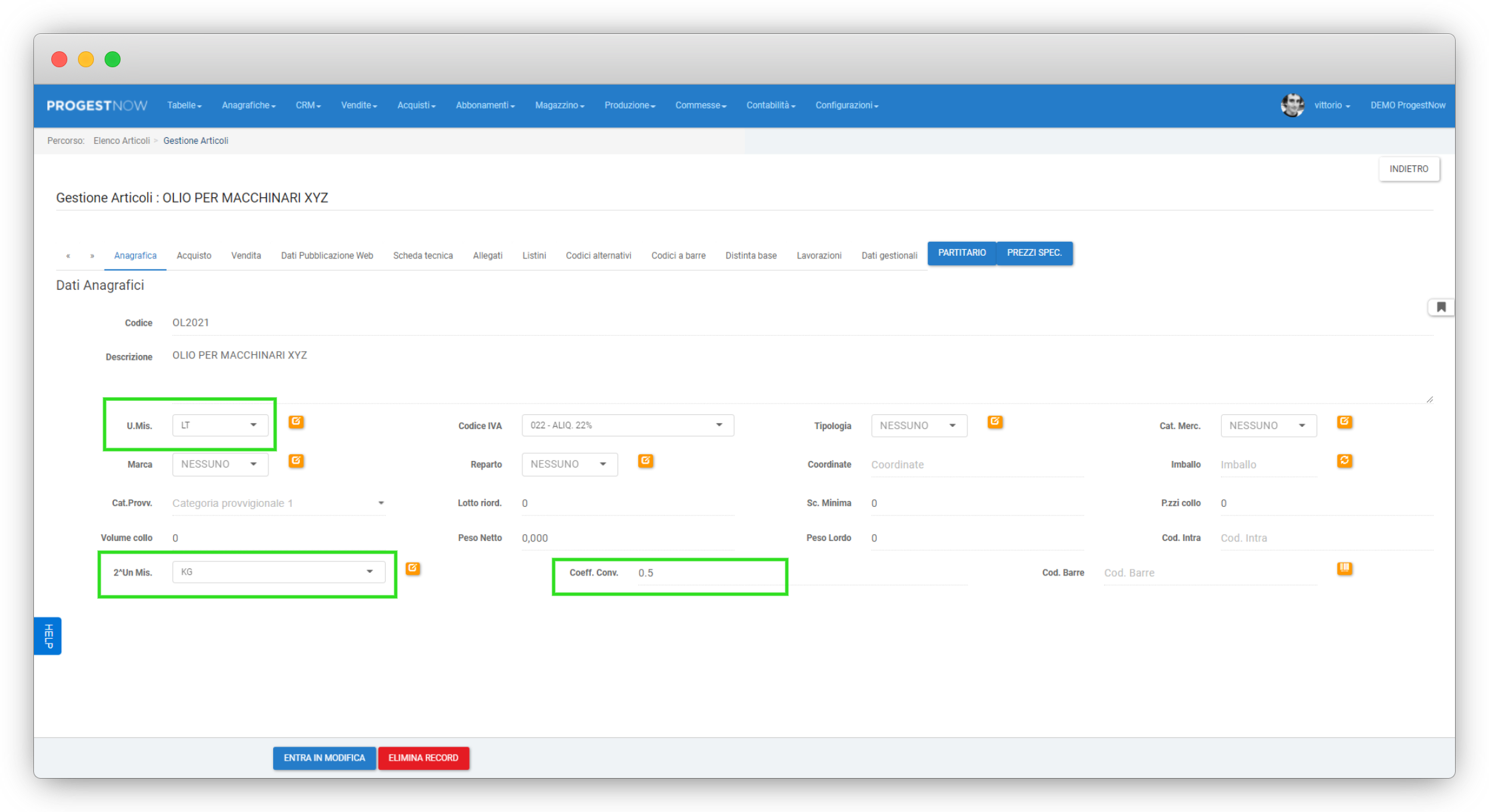Expand the Codice IVA dropdown
The width and height of the screenshot is (1489, 812).
(x=627, y=425)
